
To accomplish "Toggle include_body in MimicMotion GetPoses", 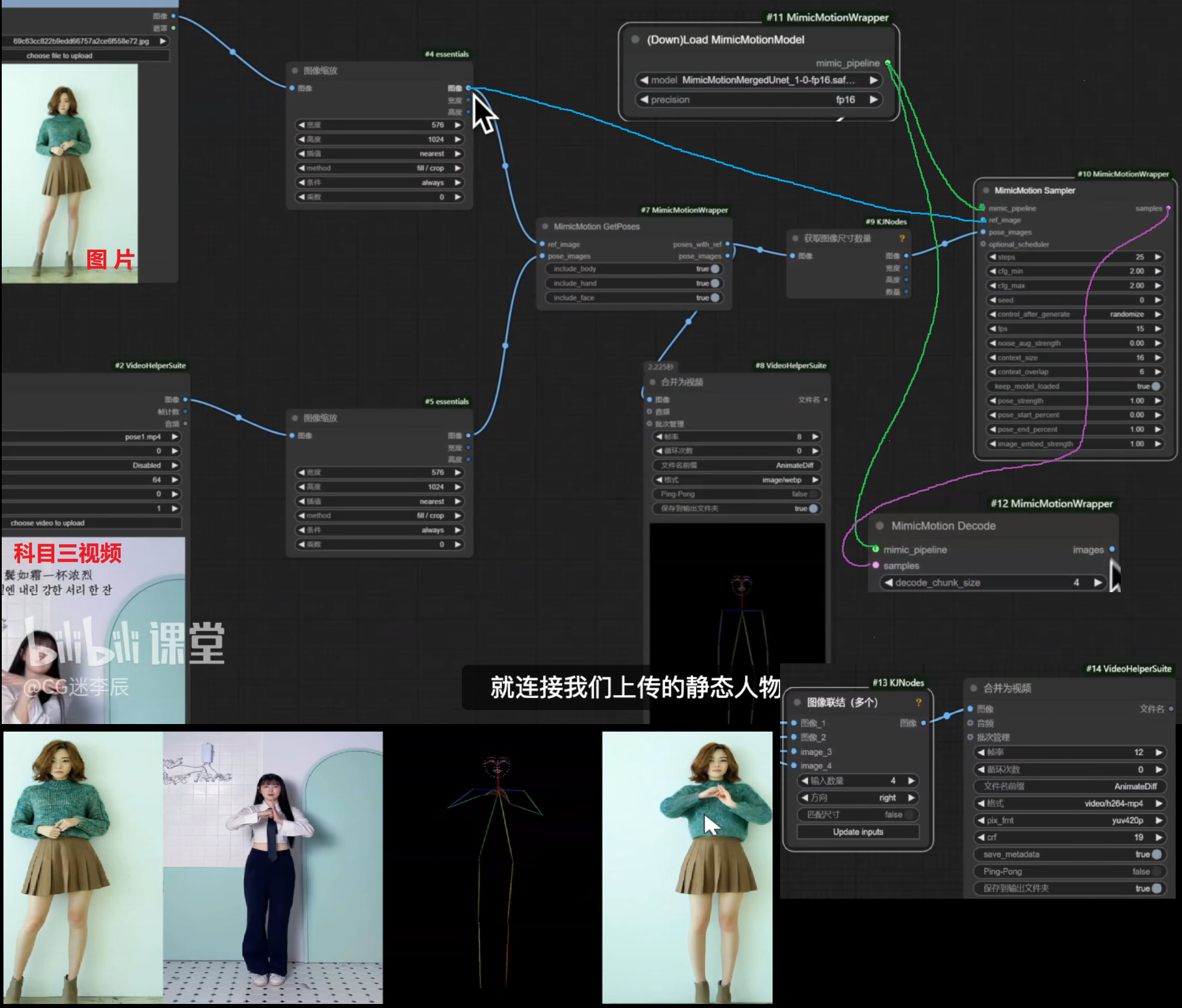I will (x=715, y=269).
